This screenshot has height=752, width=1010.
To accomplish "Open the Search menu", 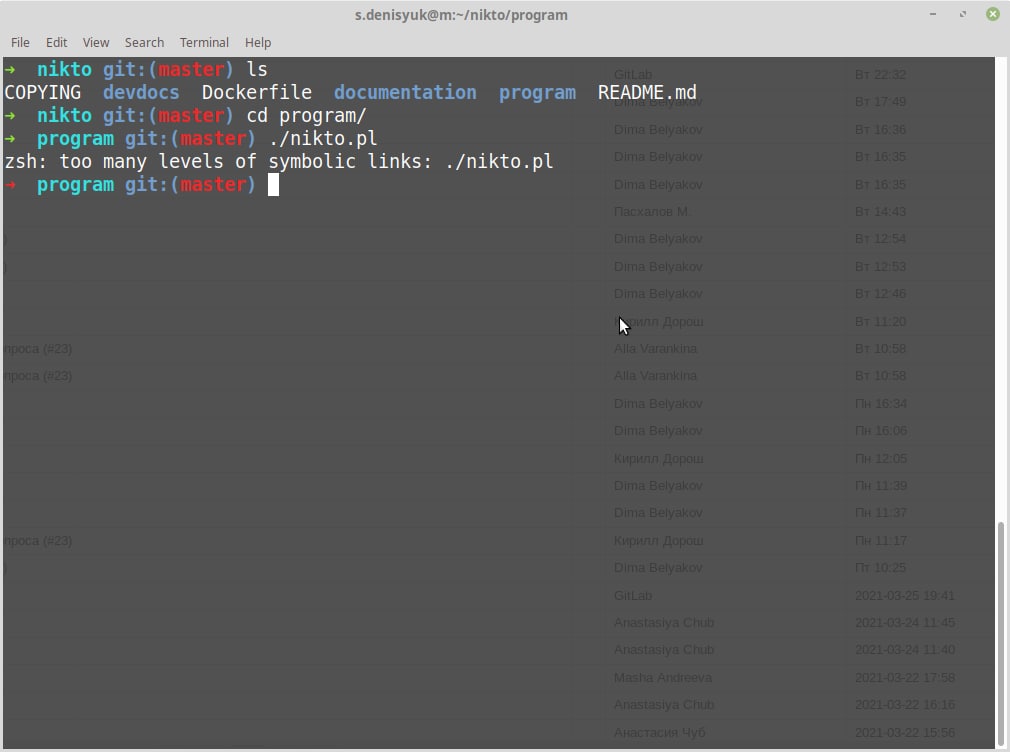I will coord(144,43).
